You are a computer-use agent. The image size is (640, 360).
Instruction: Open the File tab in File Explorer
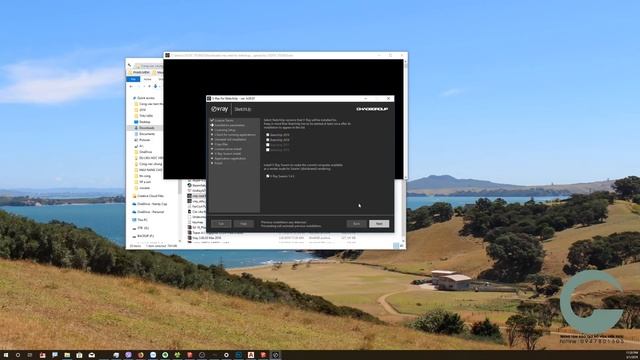133,79
